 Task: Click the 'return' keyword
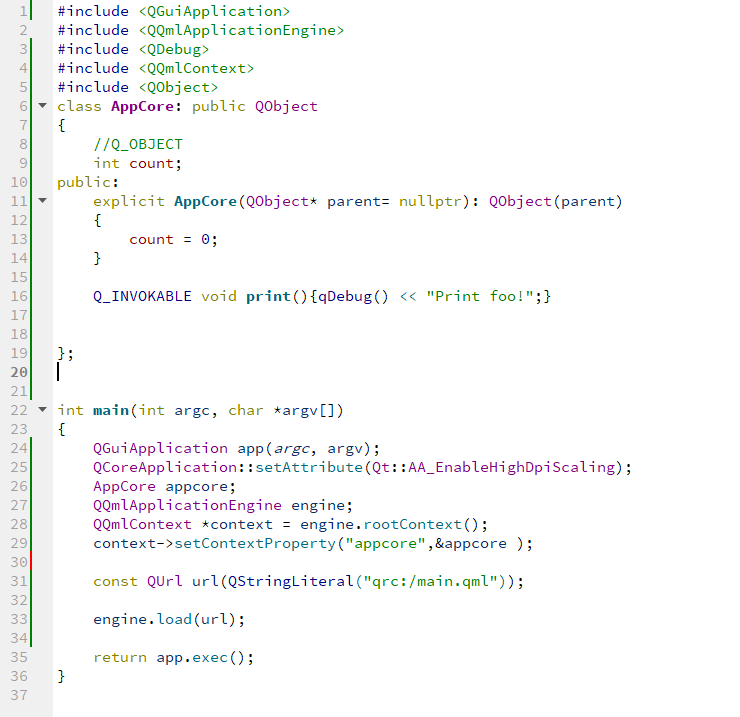120,658
